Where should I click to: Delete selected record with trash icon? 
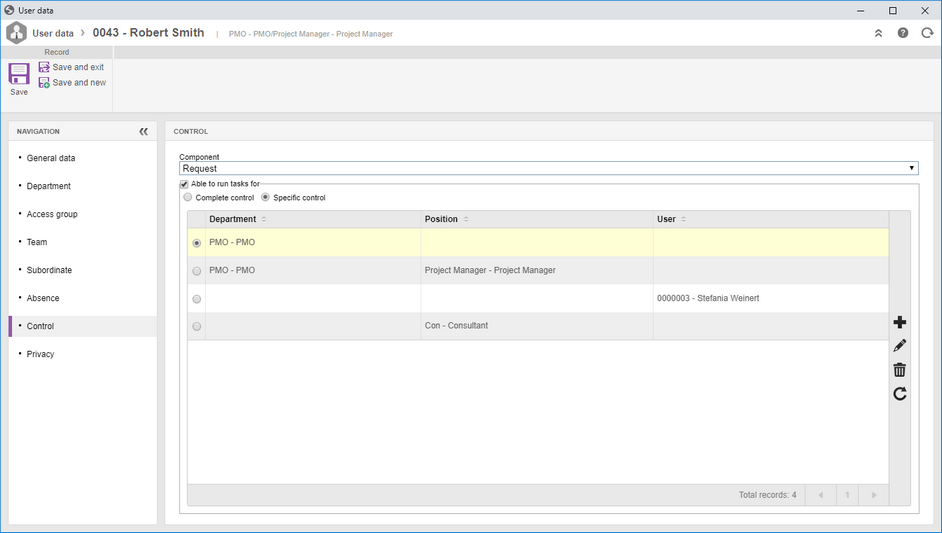[x=899, y=370]
